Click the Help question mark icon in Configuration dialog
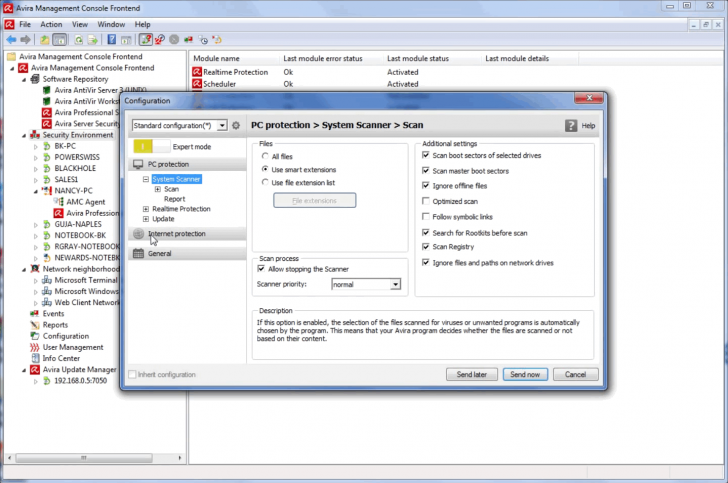This screenshot has width=728, height=483. (x=571, y=125)
